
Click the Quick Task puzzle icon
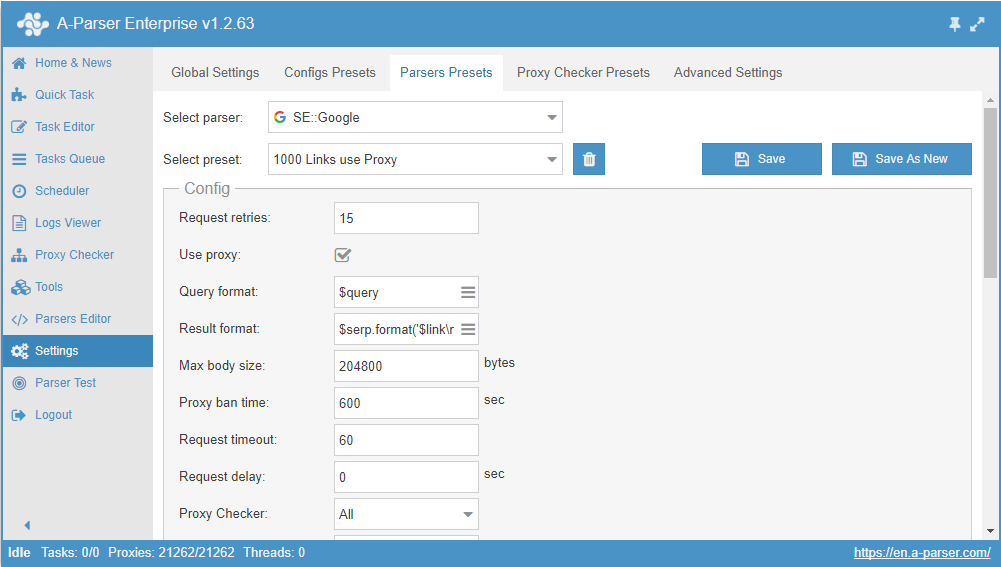(x=19, y=95)
